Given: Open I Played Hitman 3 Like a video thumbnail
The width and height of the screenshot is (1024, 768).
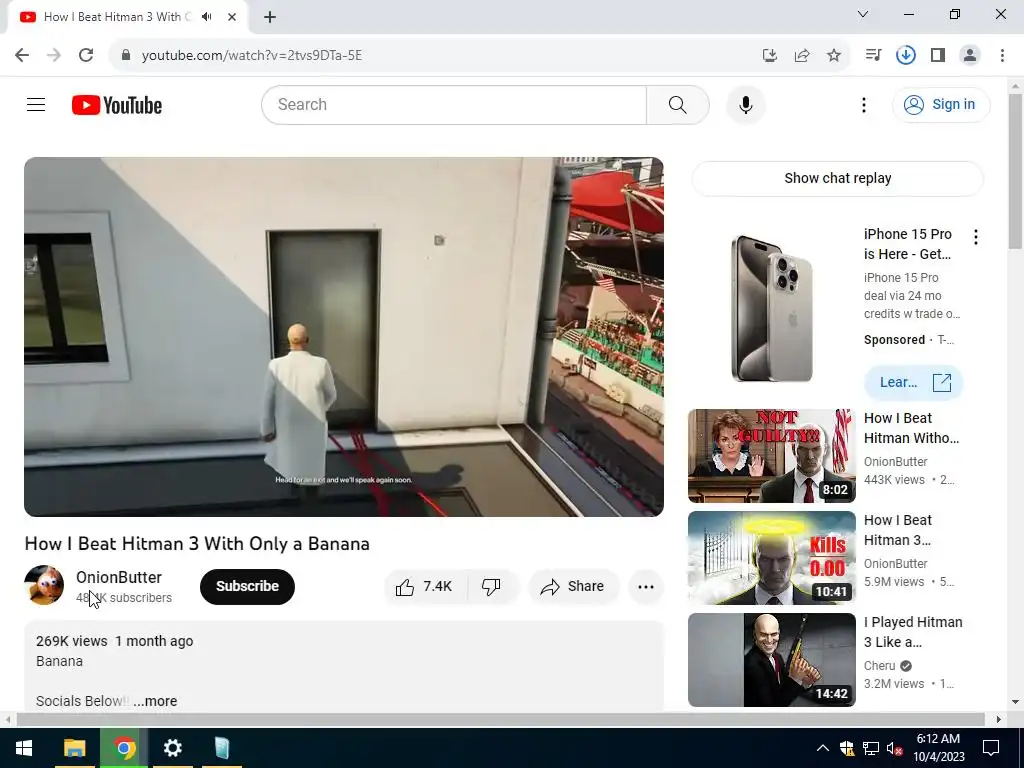Looking at the screenshot, I should click(x=771, y=660).
